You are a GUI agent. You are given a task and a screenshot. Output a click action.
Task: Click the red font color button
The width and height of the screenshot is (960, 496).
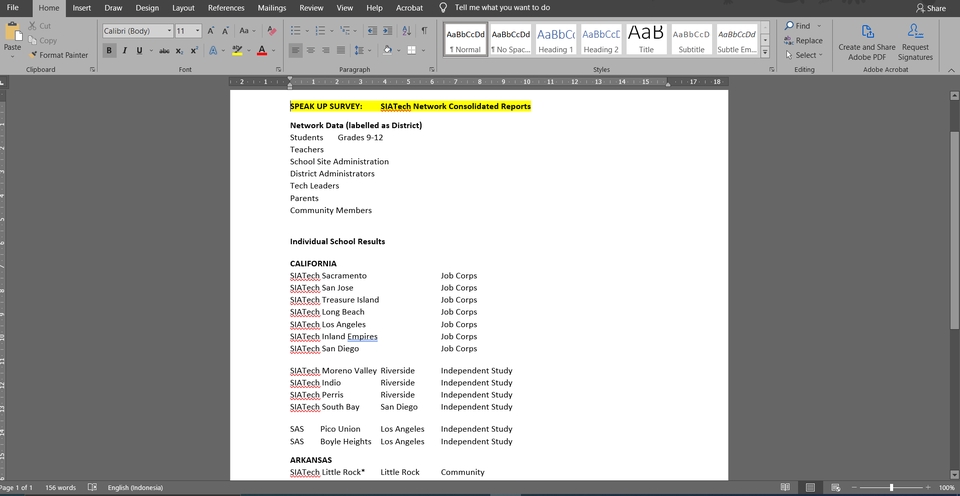(262, 51)
